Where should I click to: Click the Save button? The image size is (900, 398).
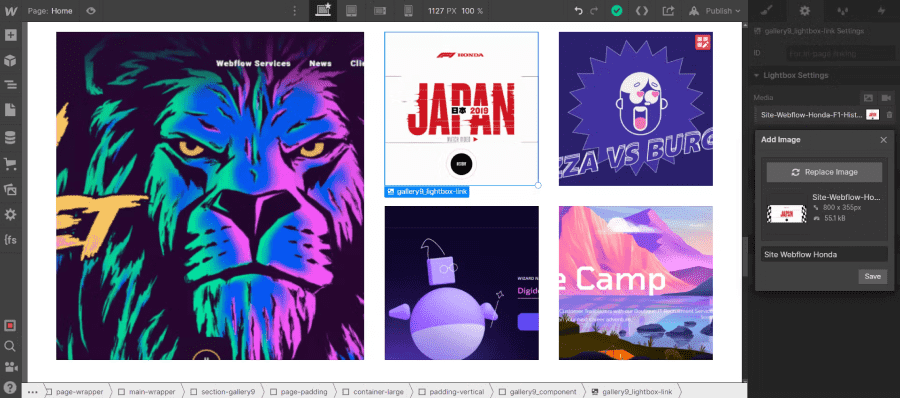(872, 276)
